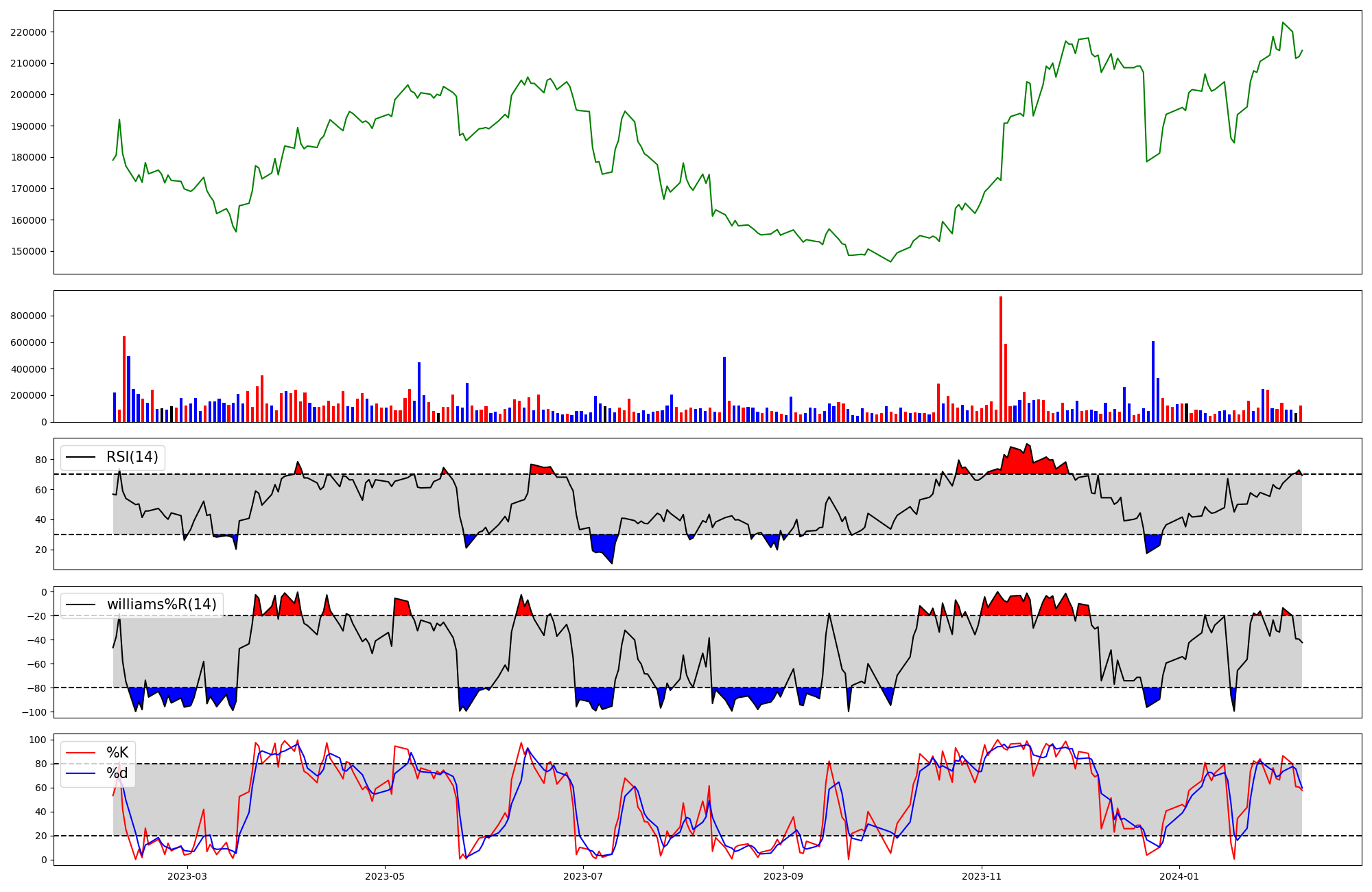Click the blue %d legend line sample
Viewport: 1372px width, 892px height.
pyautogui.click(x=80, y=774)
